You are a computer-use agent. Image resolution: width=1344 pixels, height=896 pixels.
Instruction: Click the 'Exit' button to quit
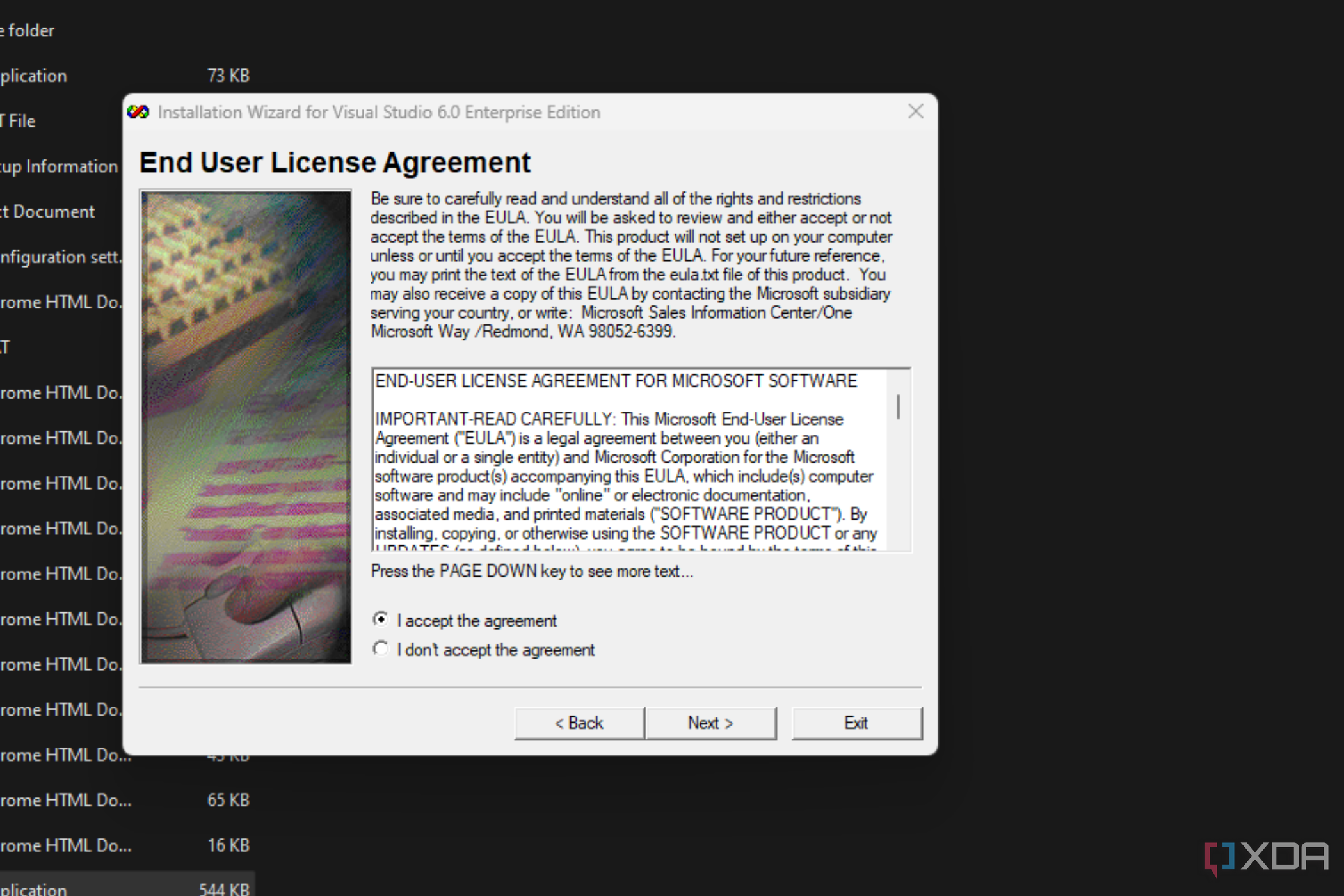click(x=854, y=723)
